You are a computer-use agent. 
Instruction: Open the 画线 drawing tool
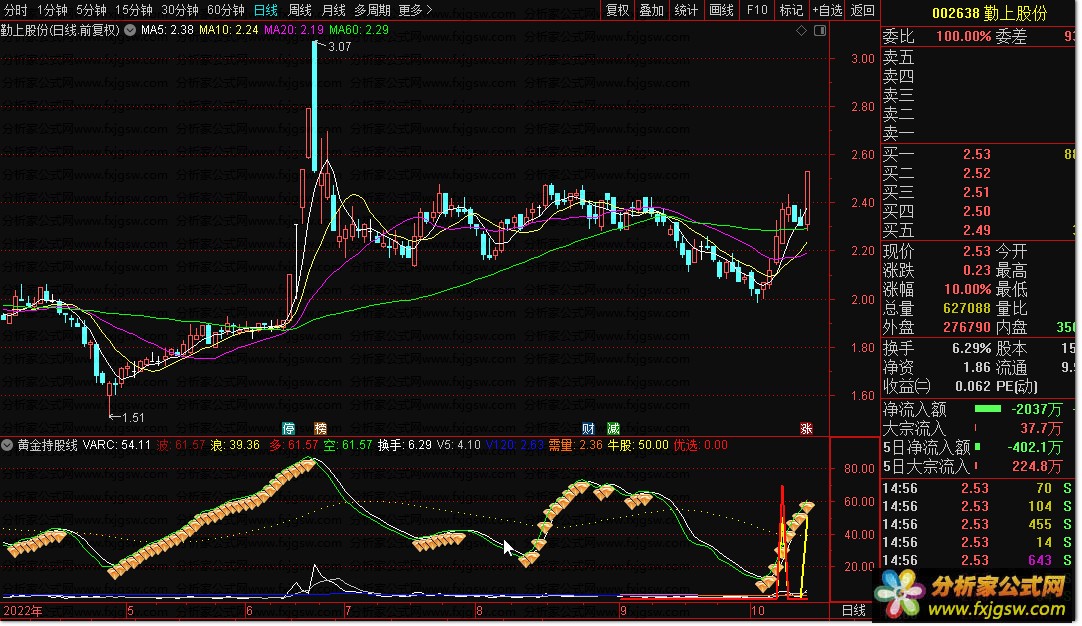click(x=722, y=10)
